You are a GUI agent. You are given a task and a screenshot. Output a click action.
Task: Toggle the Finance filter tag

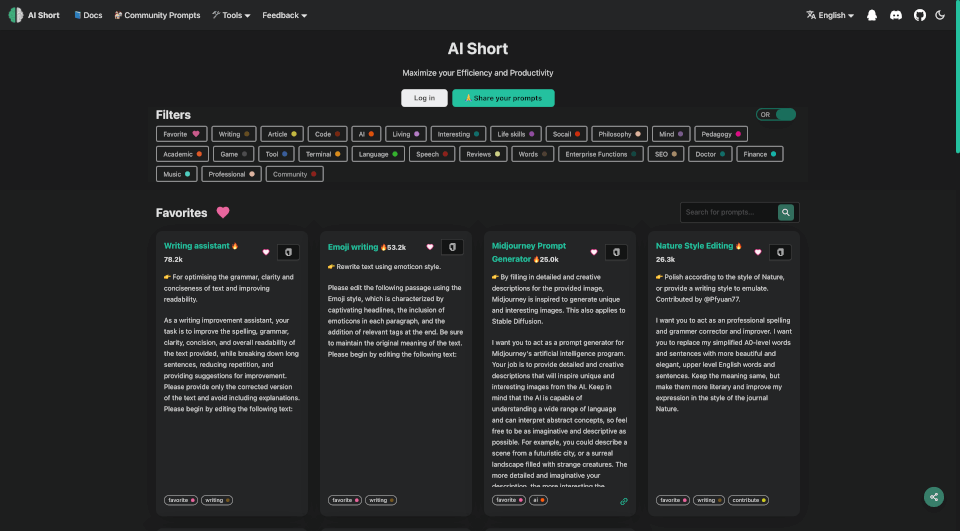(760, 154)
